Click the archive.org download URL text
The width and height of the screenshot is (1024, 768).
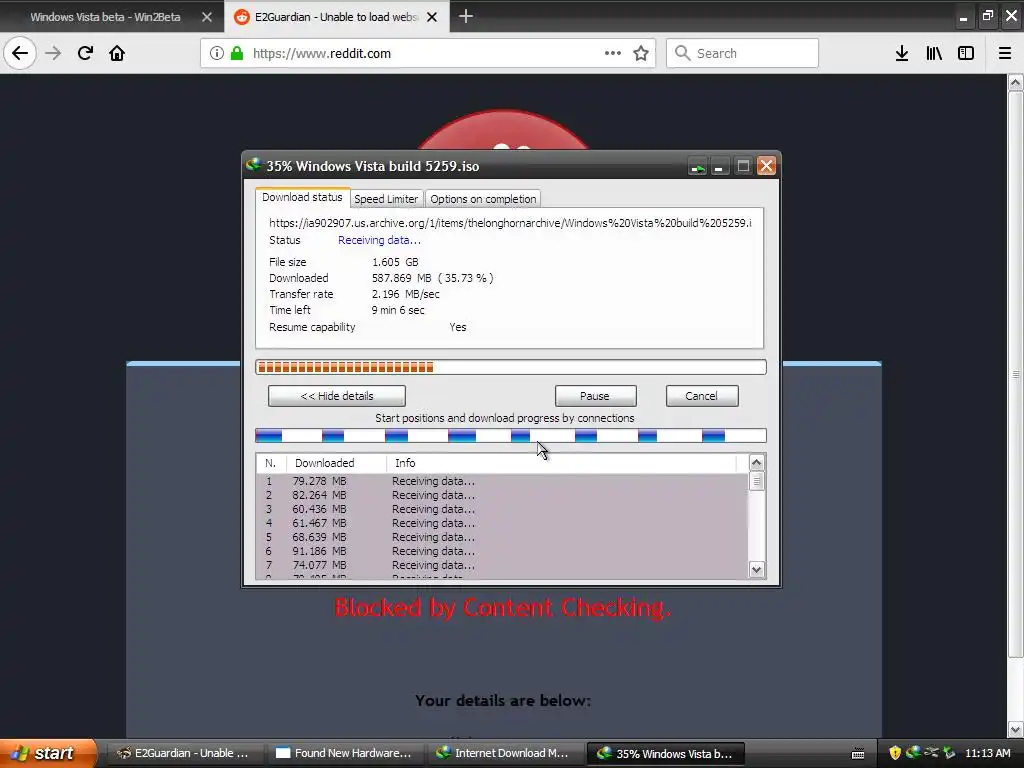tap(510, 223)
